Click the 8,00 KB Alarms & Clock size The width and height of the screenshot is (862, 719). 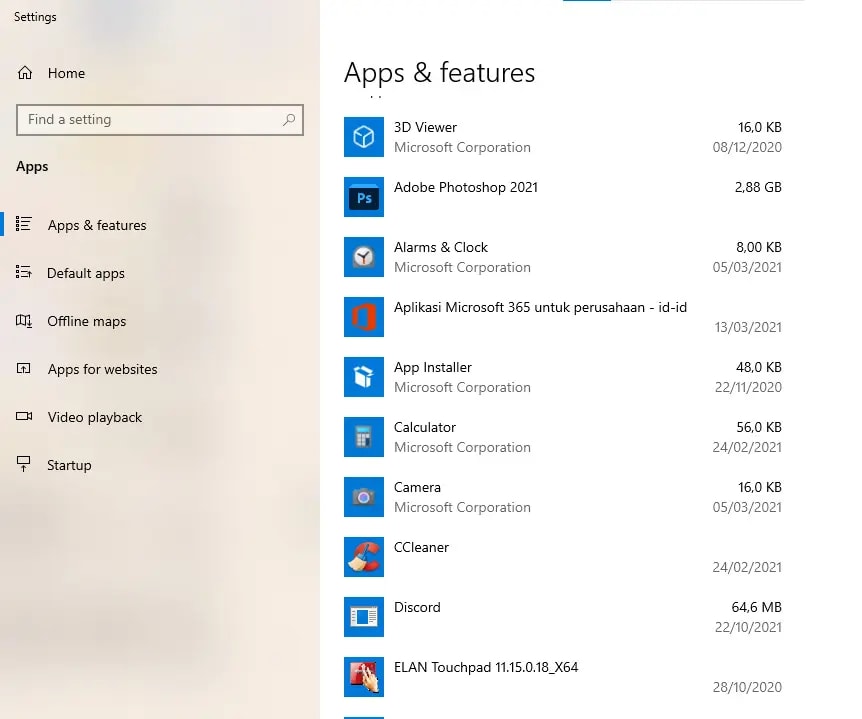click(759, 247)
